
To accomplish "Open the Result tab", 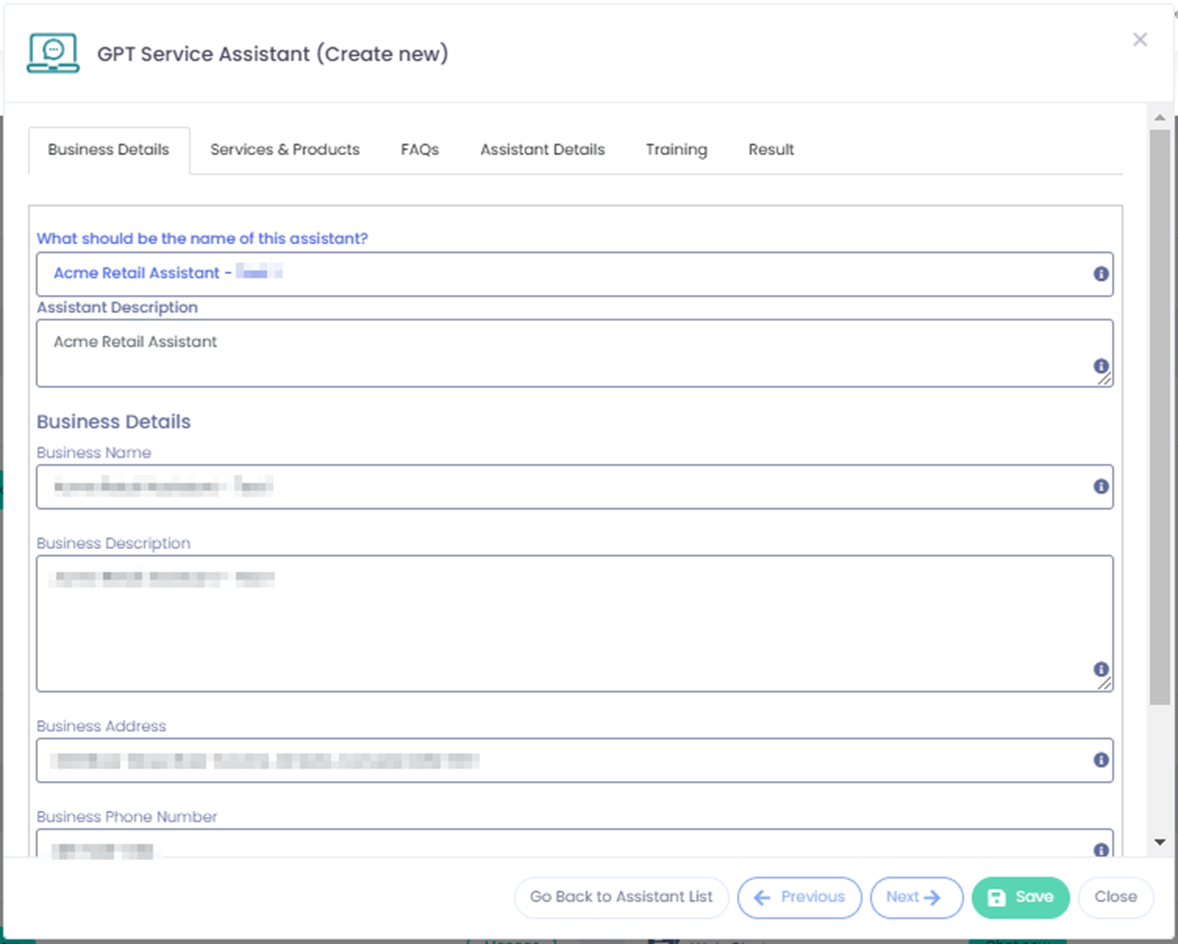I will [771, 150].
